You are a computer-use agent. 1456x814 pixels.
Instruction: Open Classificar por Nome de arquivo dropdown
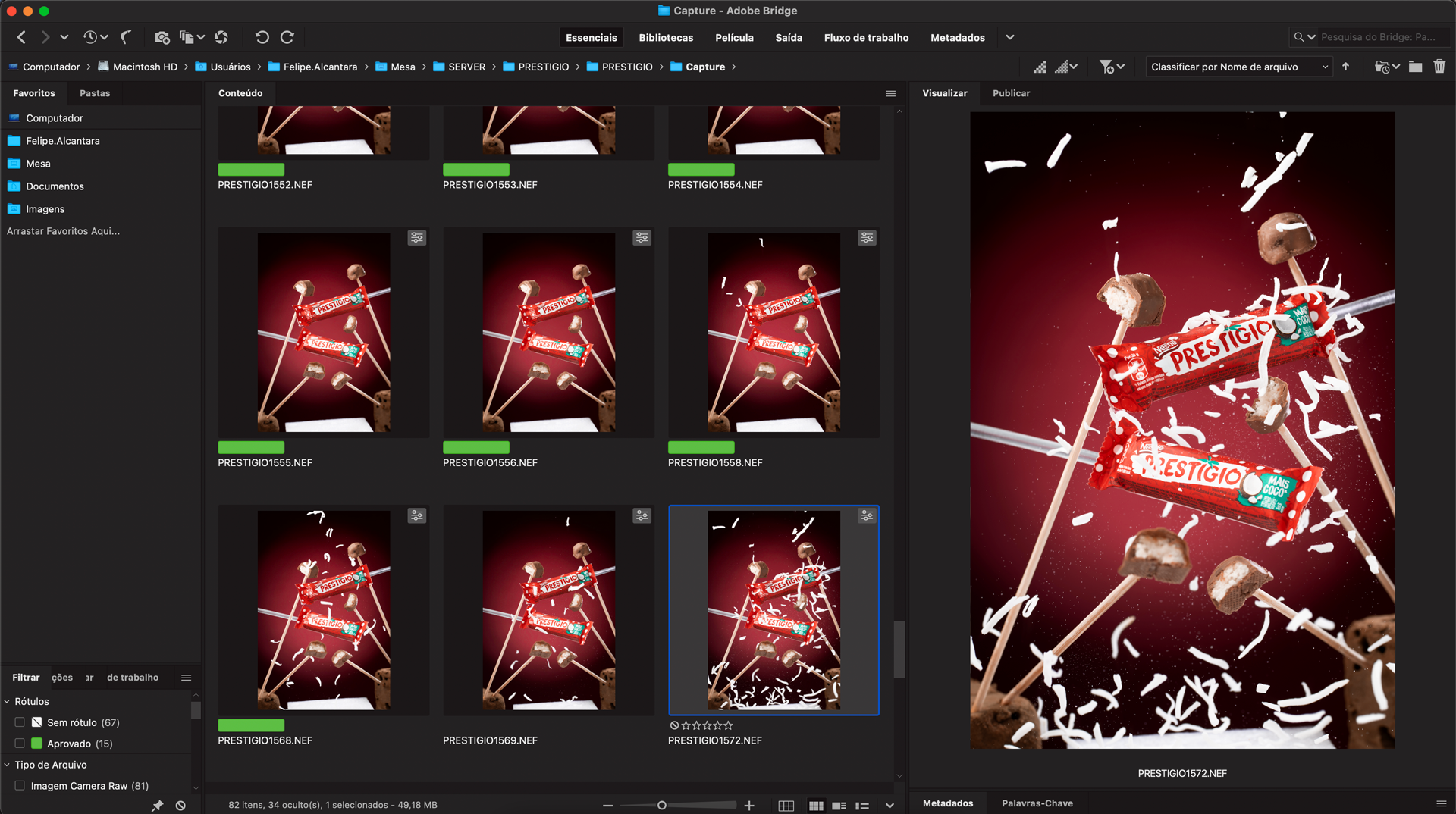point(1238,67)
